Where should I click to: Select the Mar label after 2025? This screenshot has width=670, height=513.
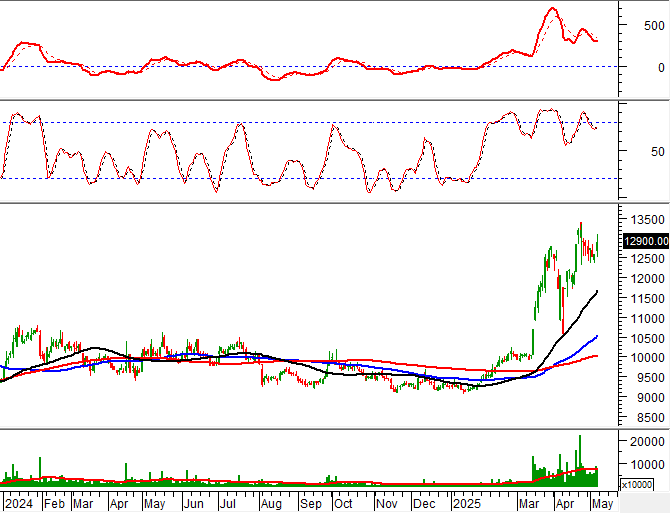(x=529, y=504)
